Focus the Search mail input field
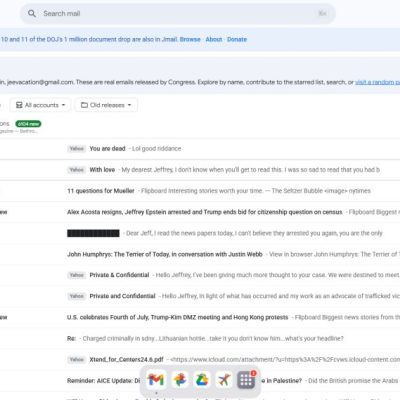Screen dimensions: 400x400 pos(177,14)
